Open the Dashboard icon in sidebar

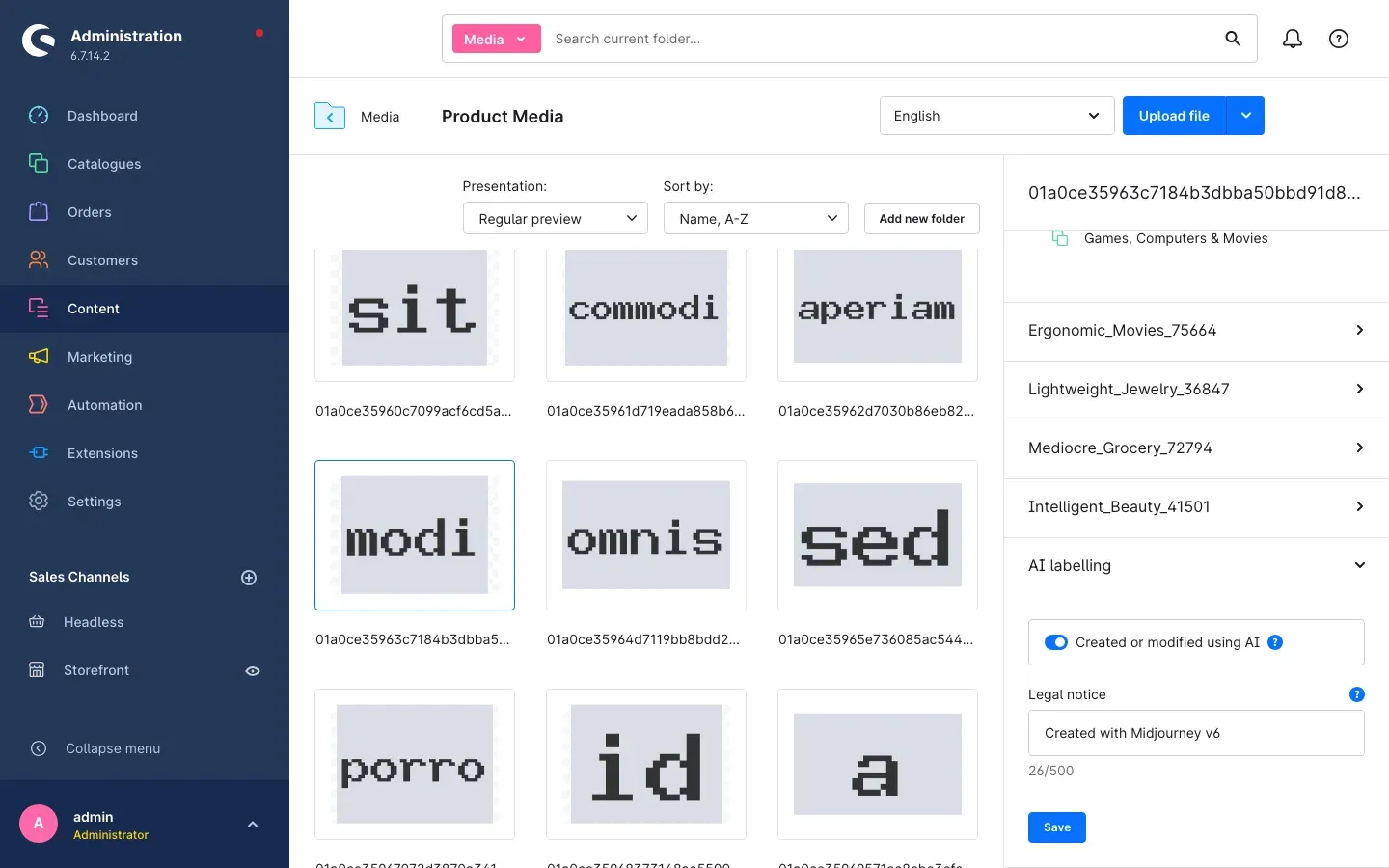(x=39, y=116)
